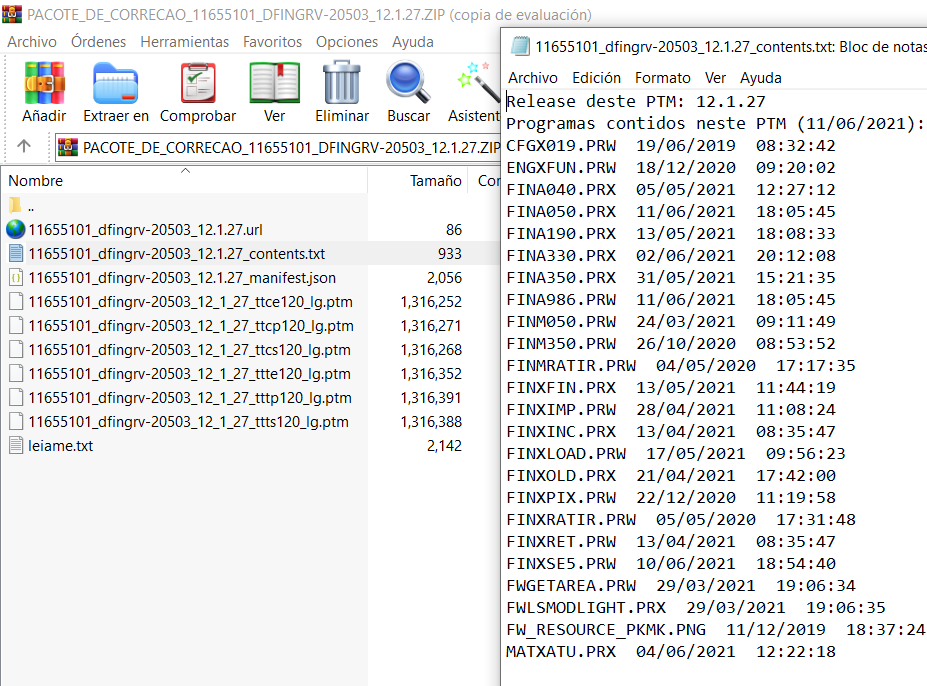Click MATXATU.PRX line in Notepad

coord(671,652)
